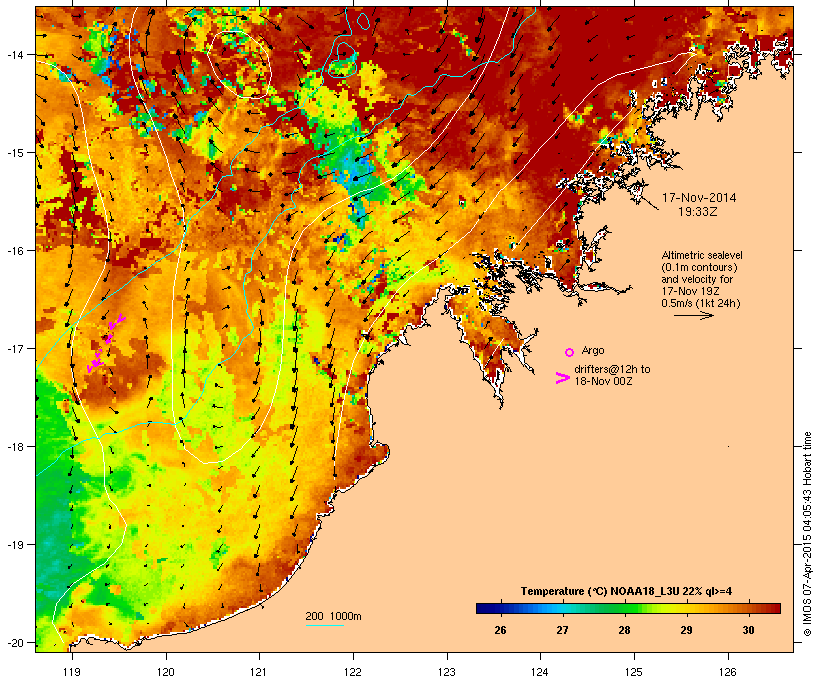Click the -14 latitude axis label
820x680 pixels.
(15, 54)
